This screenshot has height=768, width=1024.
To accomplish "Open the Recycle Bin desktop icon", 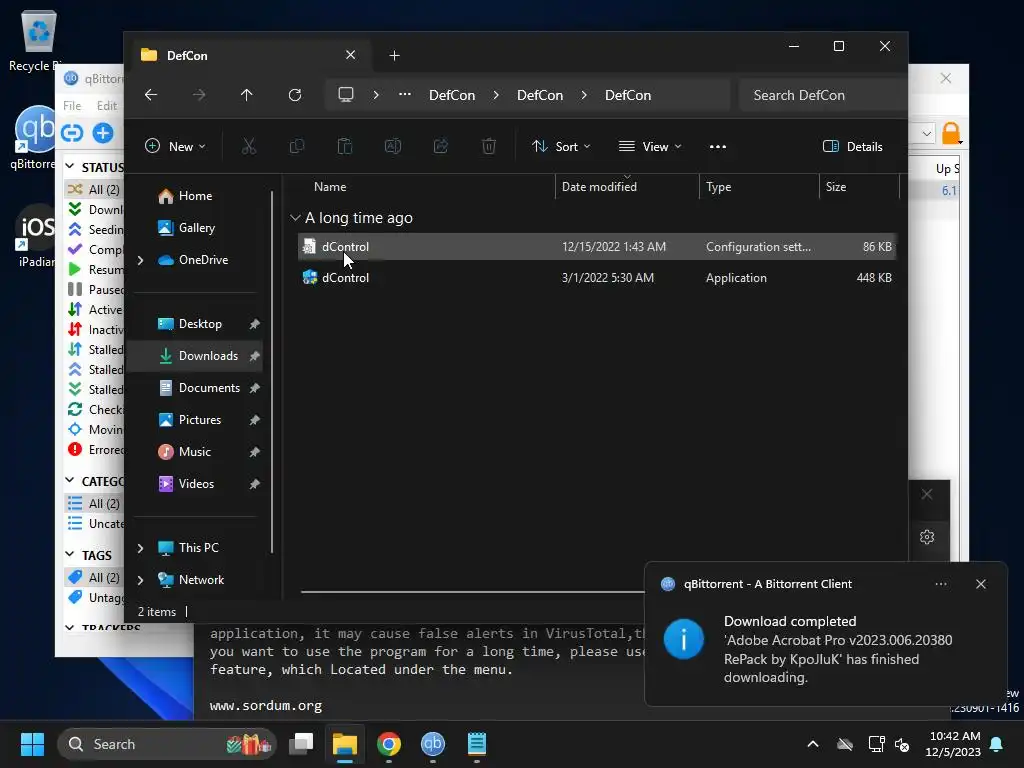I will 38,40.
